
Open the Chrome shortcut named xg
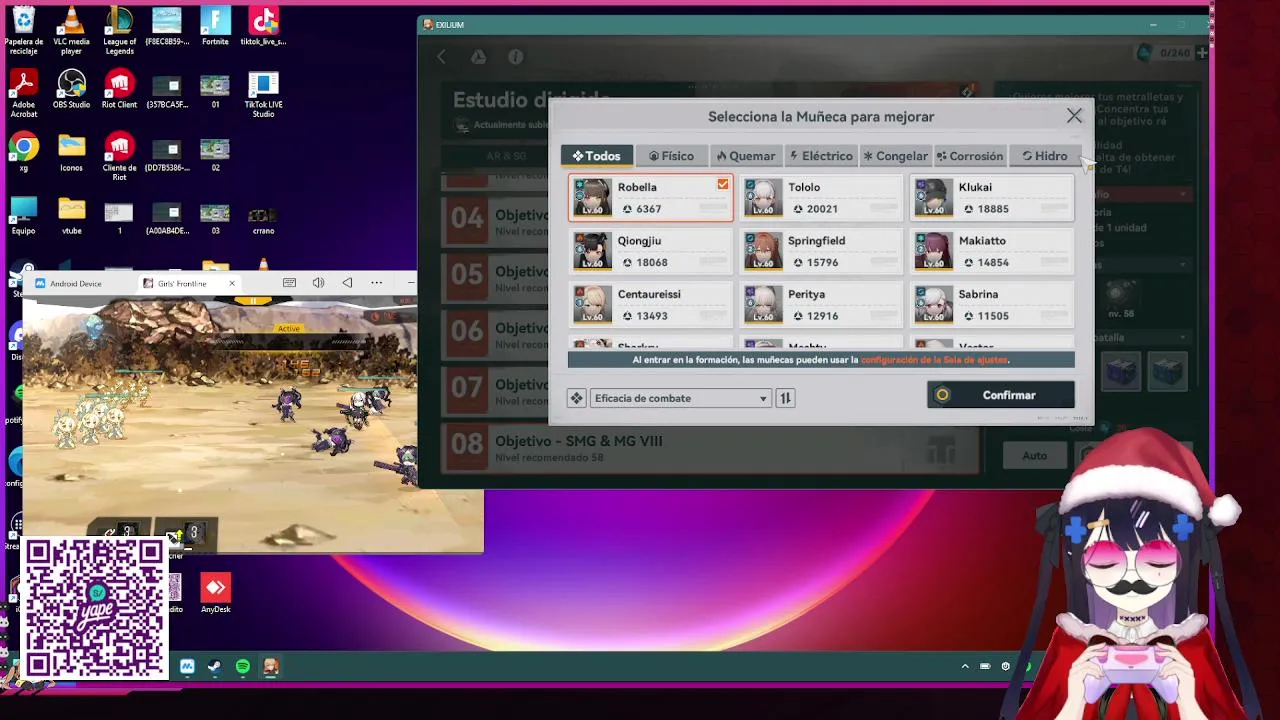tap(23, 153)
